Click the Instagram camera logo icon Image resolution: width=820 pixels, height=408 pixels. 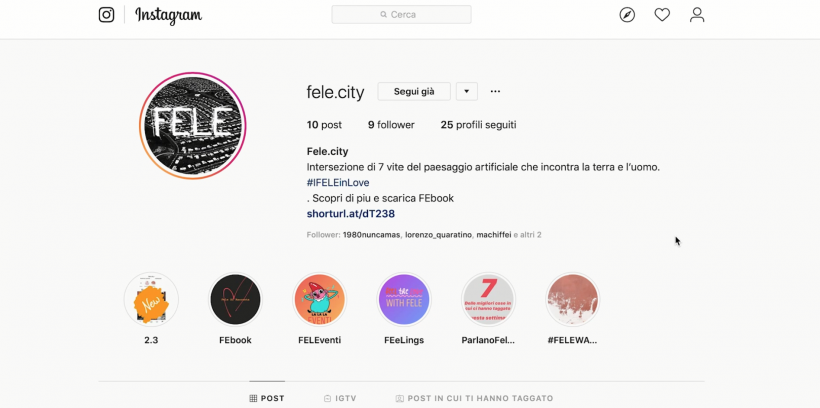click(x=107, y=15)
